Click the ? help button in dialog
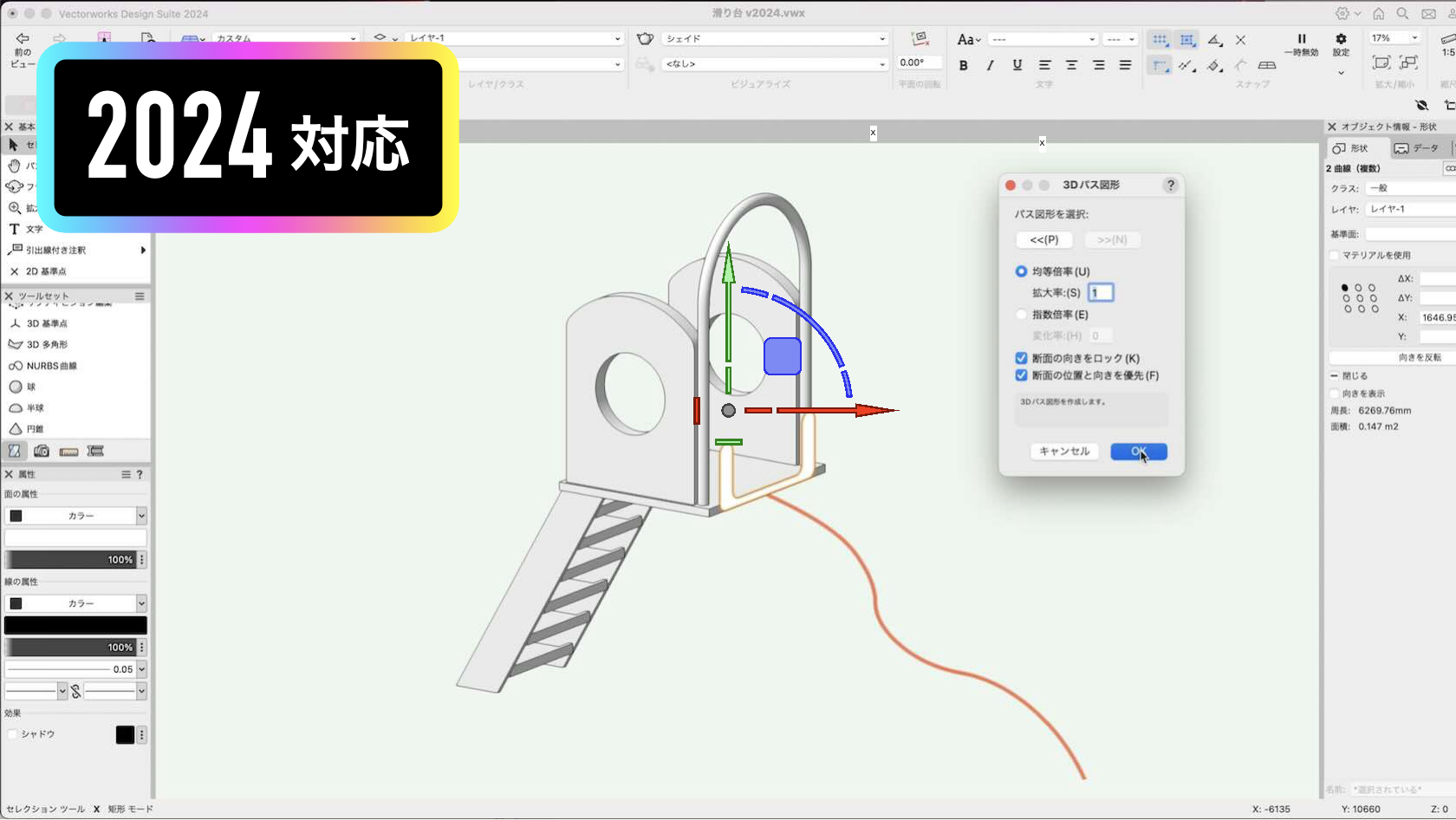The height and width of the screenshot is (820, 1456). tap(1171, 185)
